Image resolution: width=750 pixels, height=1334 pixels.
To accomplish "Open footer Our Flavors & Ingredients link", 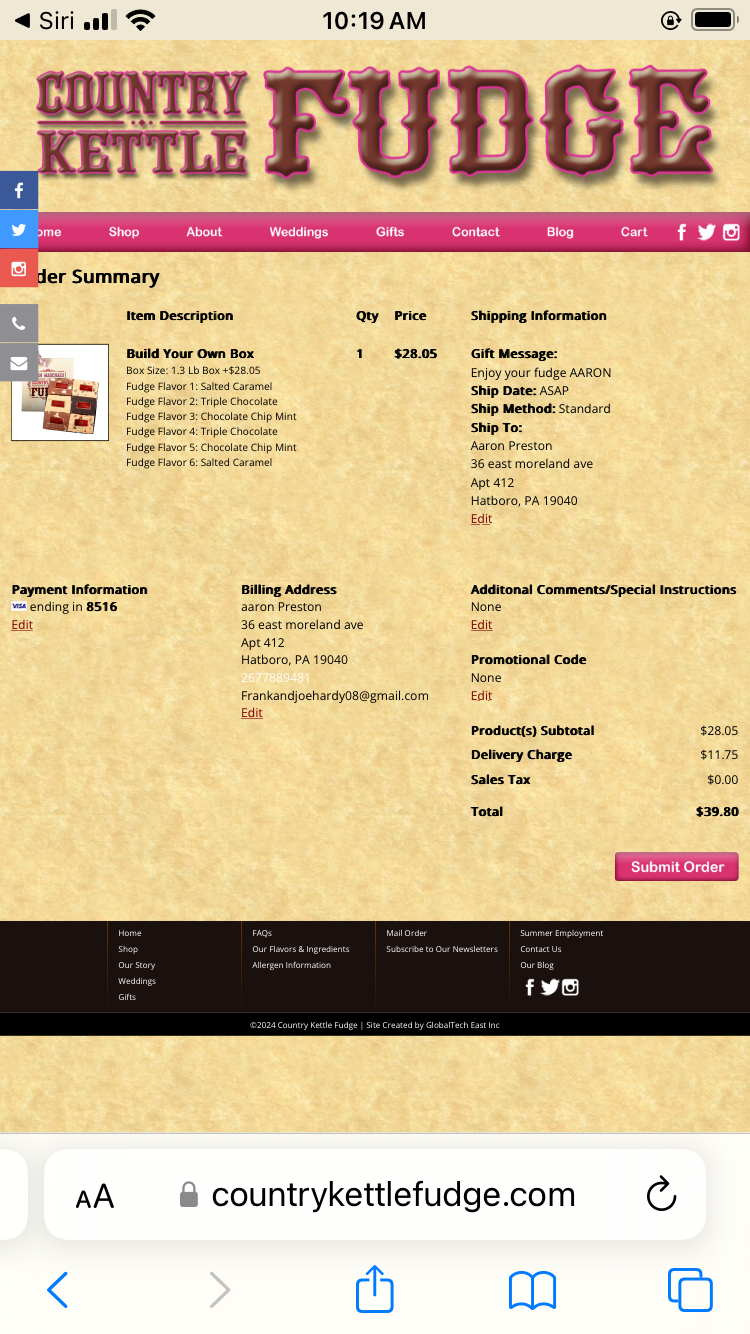I will coord(301,949).
